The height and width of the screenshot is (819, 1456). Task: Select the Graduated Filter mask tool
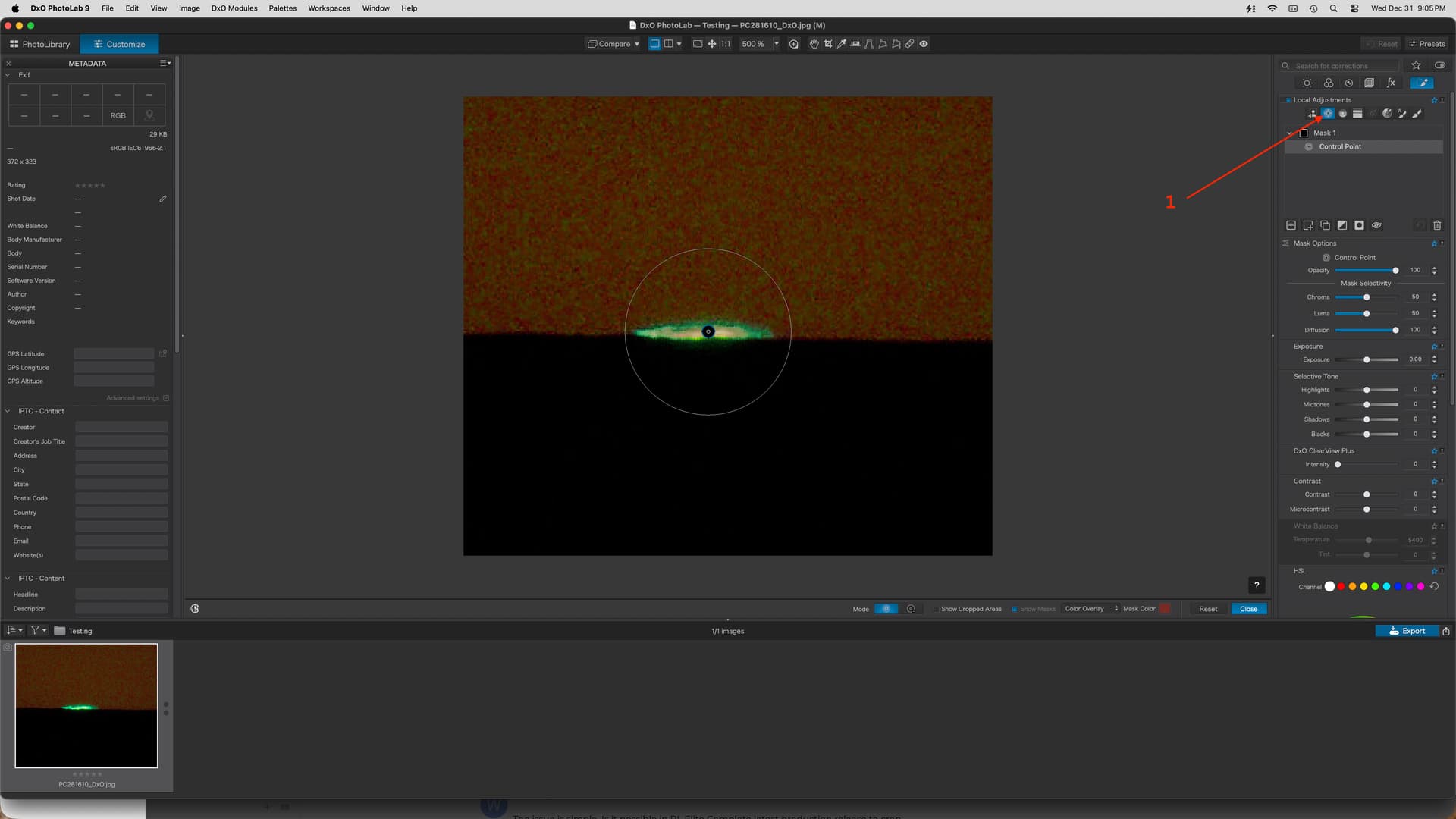pos(1357,114)
